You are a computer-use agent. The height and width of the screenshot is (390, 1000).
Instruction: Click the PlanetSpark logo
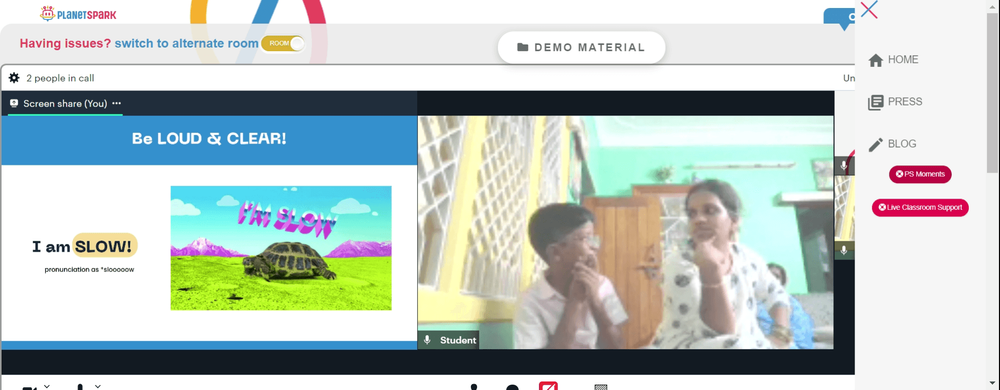point(78,13)
